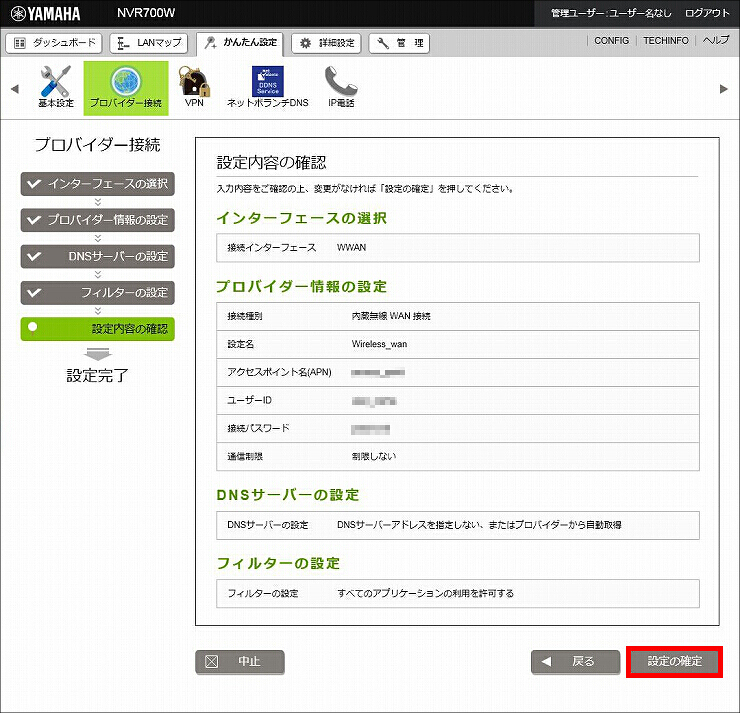
Task: Go to the プロバイダー情報の設定 step
Action: [x=98, y=220]
